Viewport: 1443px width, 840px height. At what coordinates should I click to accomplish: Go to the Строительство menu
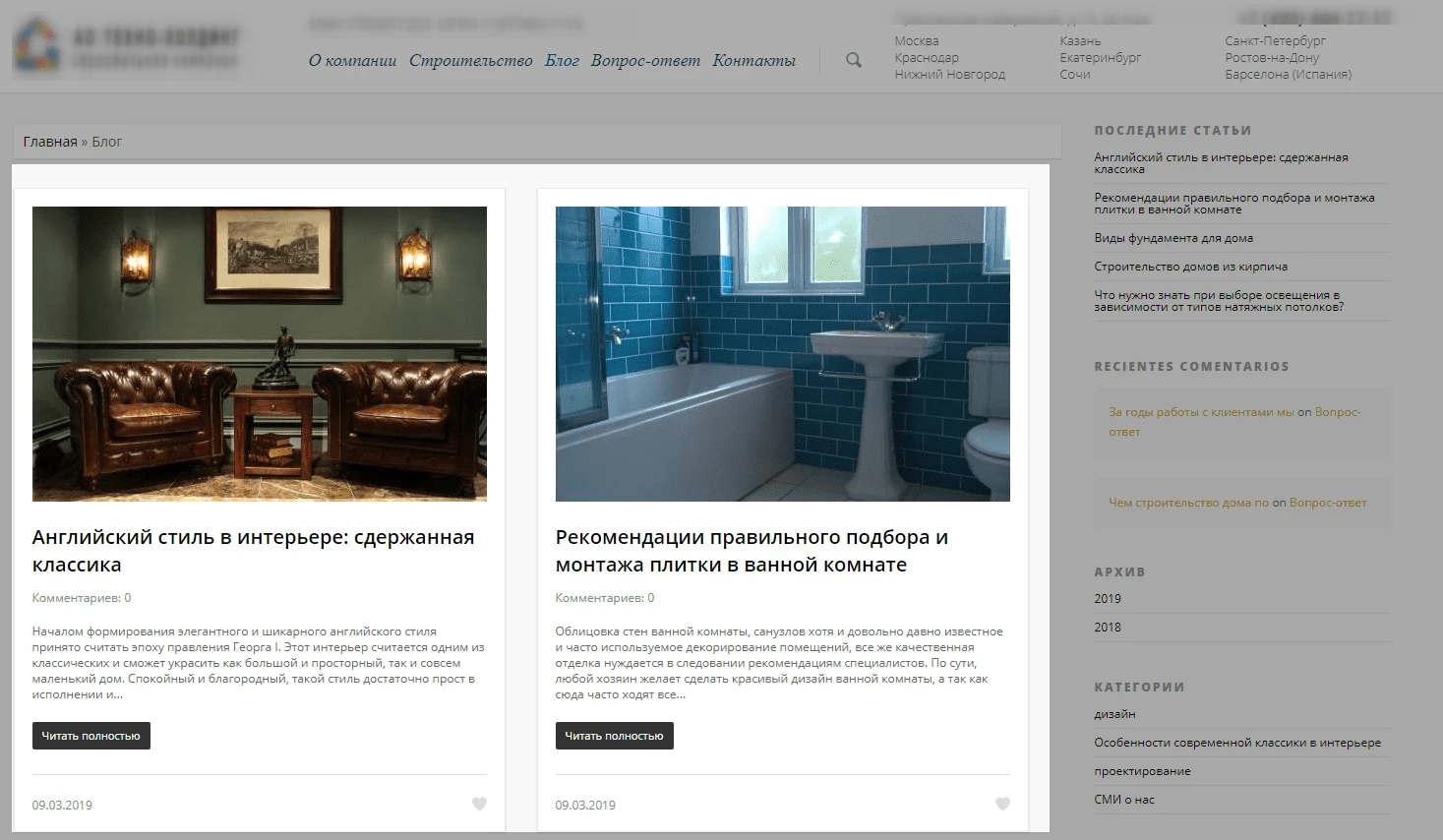(x=470, y=60)
